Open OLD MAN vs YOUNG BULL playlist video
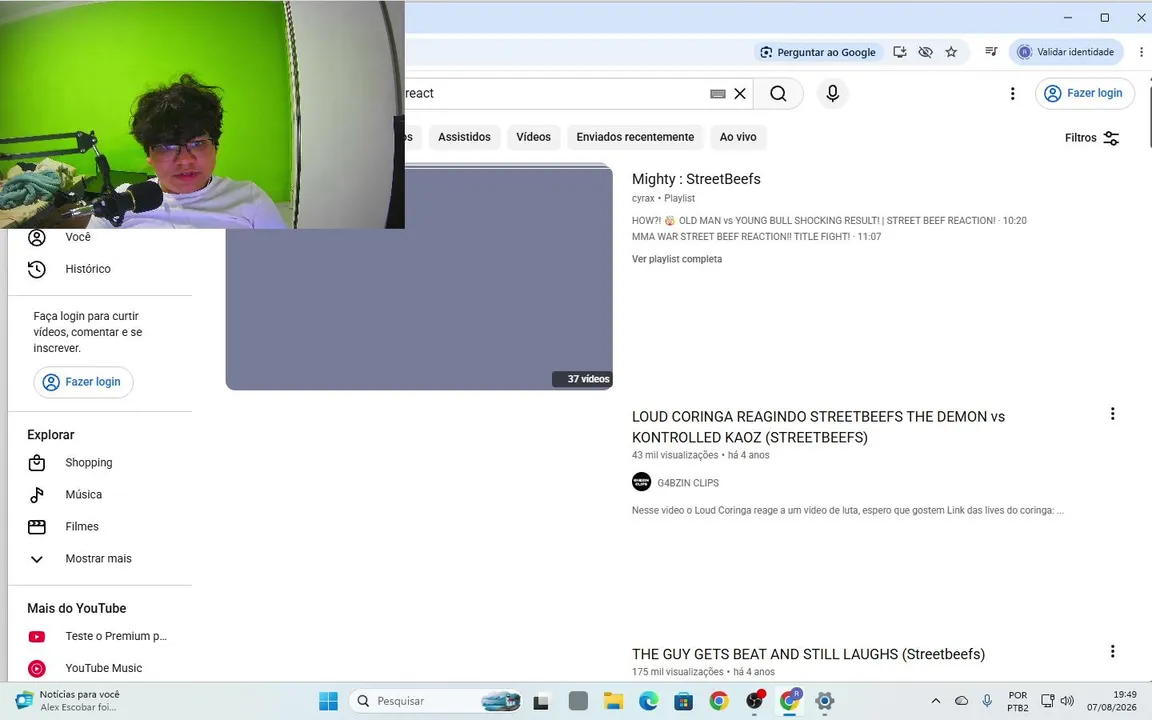 (x=829, y=220)
